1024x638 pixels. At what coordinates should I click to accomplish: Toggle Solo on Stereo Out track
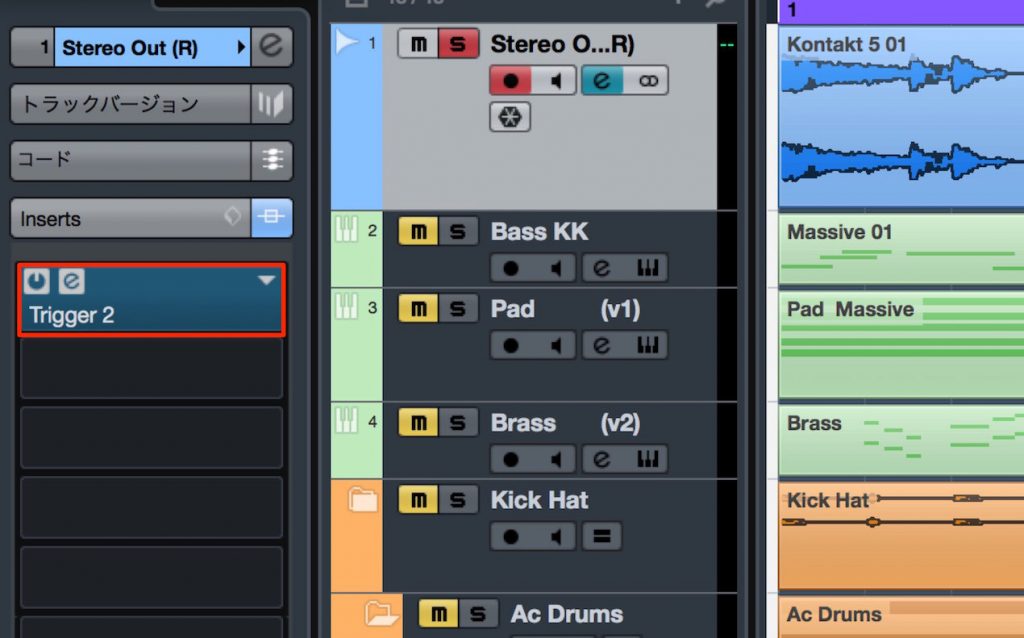458,45
